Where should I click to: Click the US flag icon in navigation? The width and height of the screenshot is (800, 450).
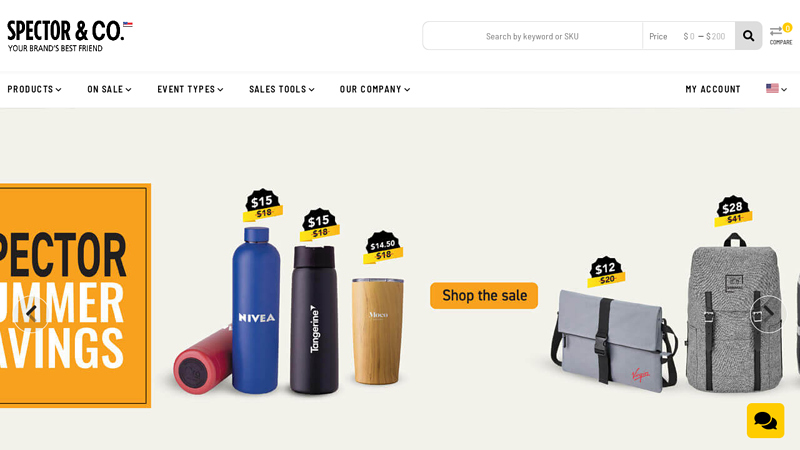coord(776,89)
